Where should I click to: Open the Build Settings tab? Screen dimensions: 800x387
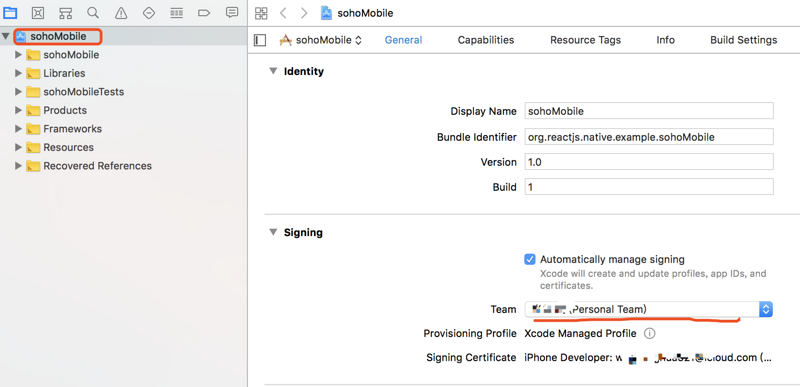coord(743,40)
